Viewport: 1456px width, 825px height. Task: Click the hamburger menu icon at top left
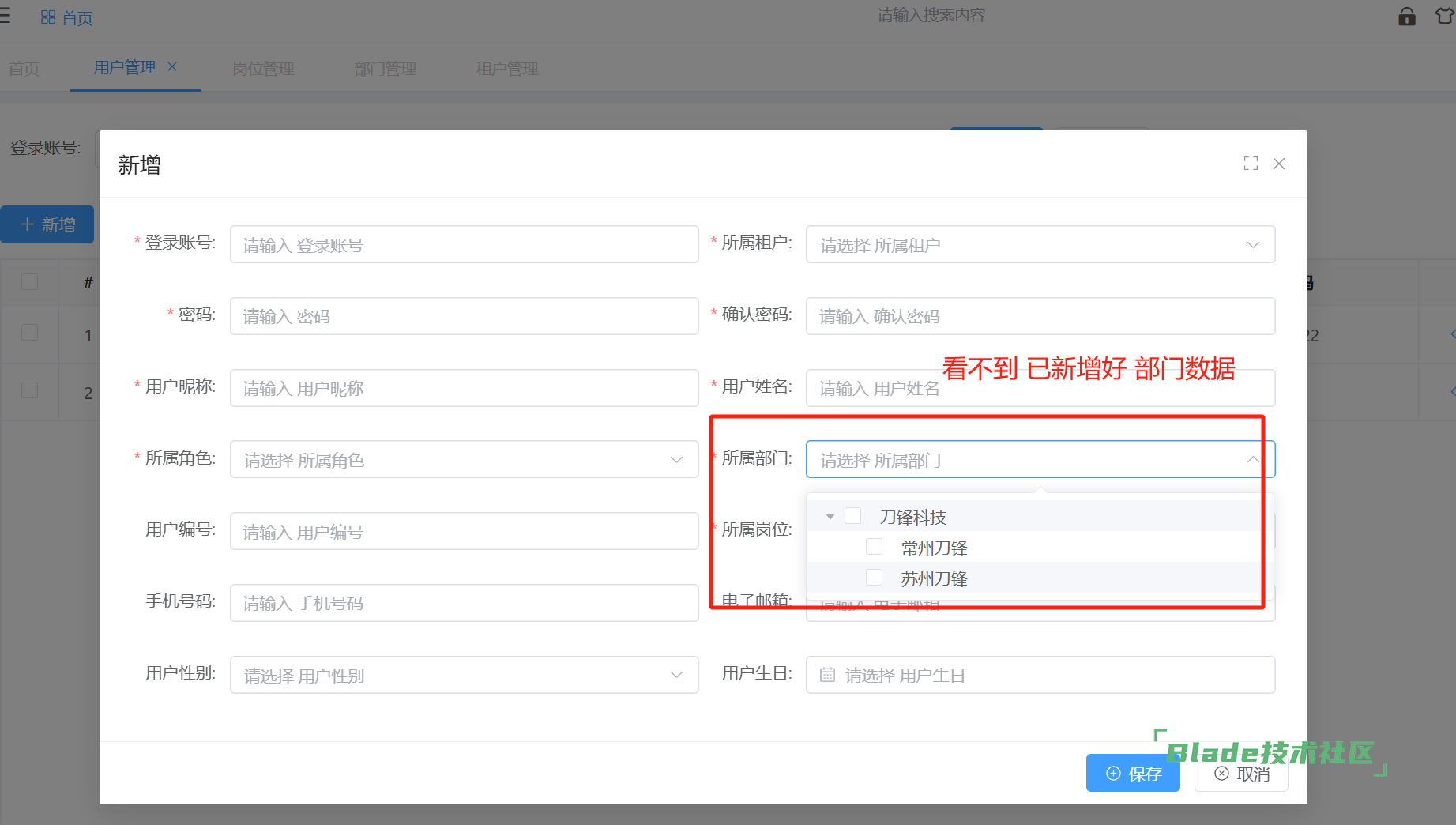(5, 16)
